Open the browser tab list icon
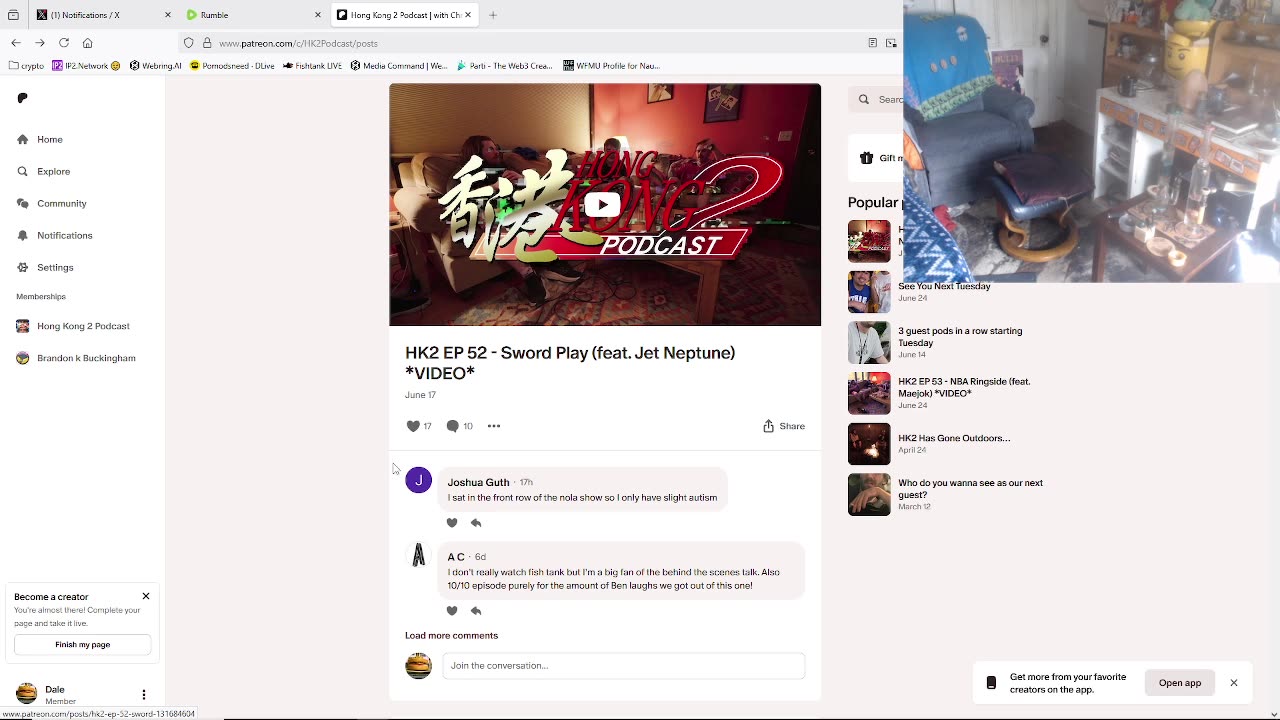Screen dimensions: 1280x720 pyautogui.click(x=13, y=15)
